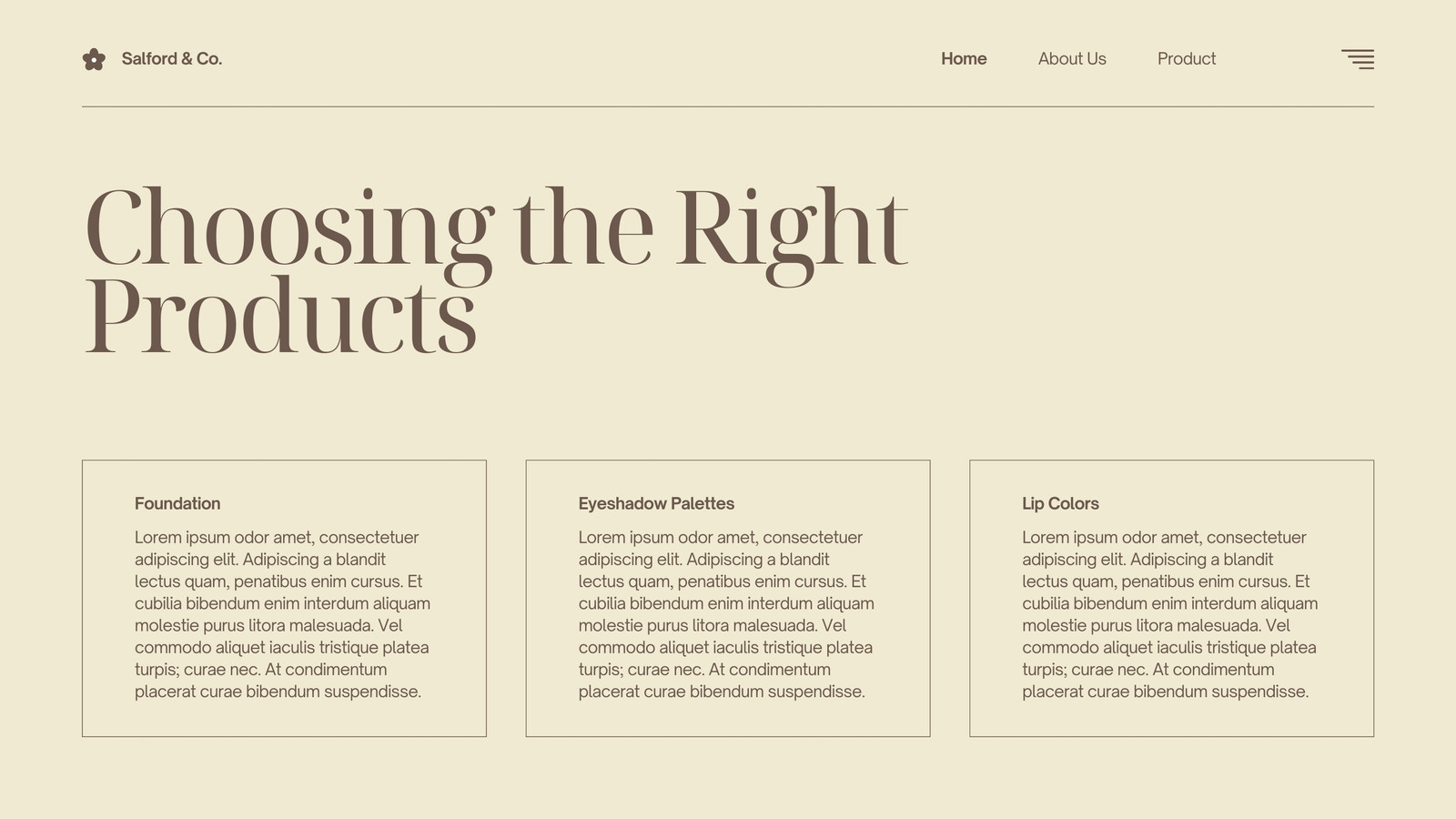1456x819 pixels.
Task: Click the word "the" in the headline
Action: [x=583, y=226]
